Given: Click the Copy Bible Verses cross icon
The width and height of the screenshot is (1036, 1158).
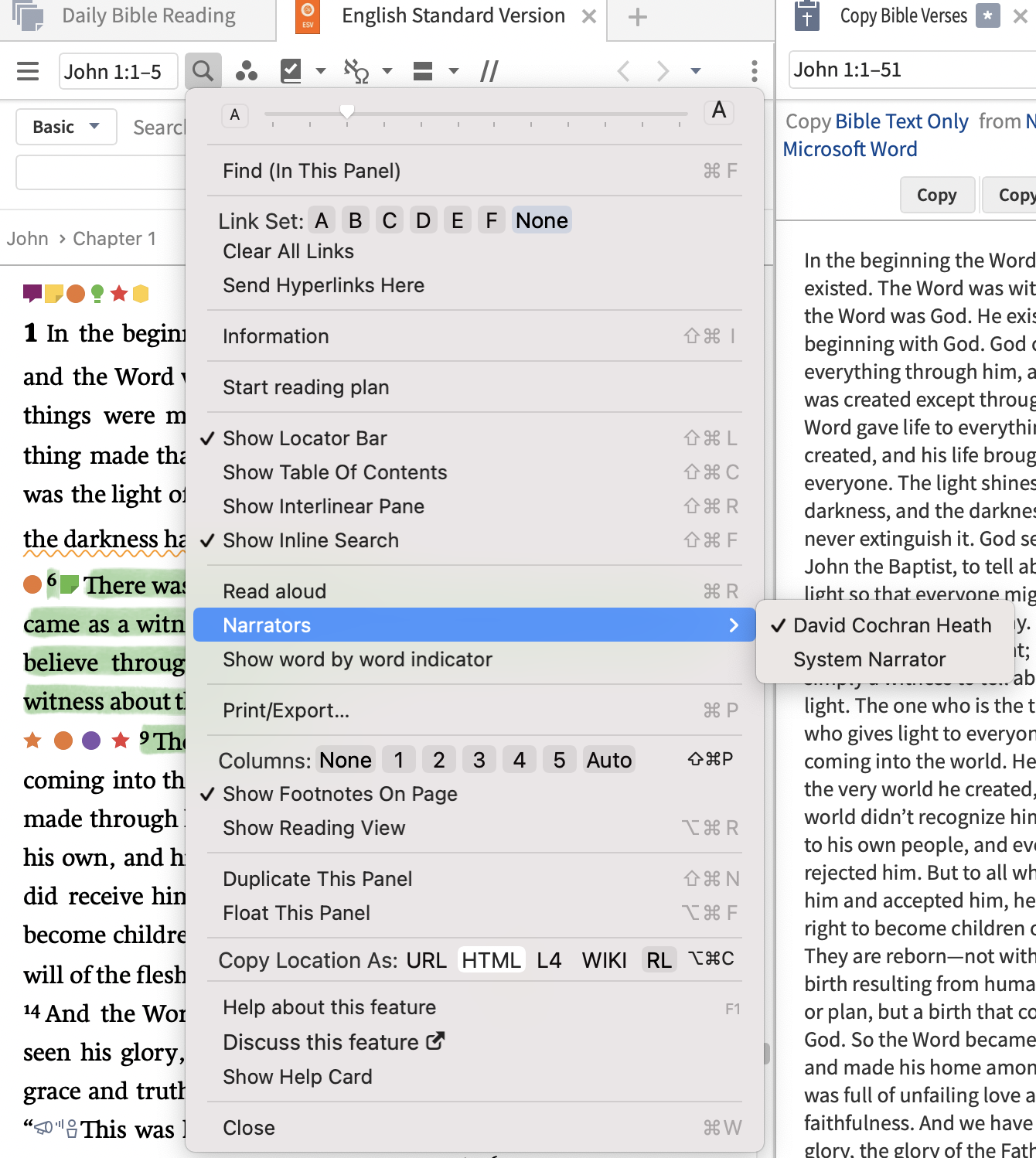Looking at the screenshot, I should [806, 16].
